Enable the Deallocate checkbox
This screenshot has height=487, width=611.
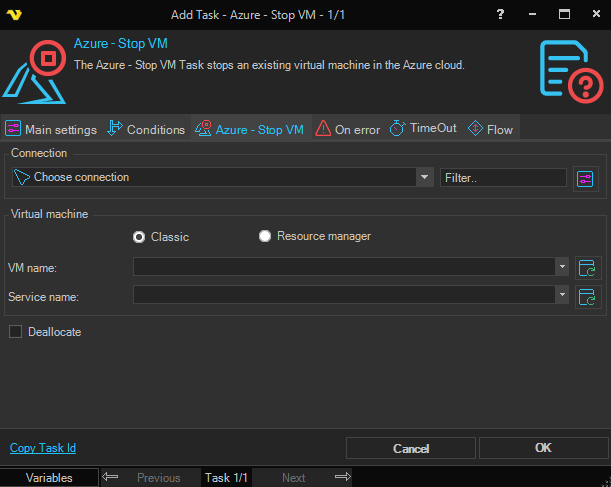click(15, 332)
